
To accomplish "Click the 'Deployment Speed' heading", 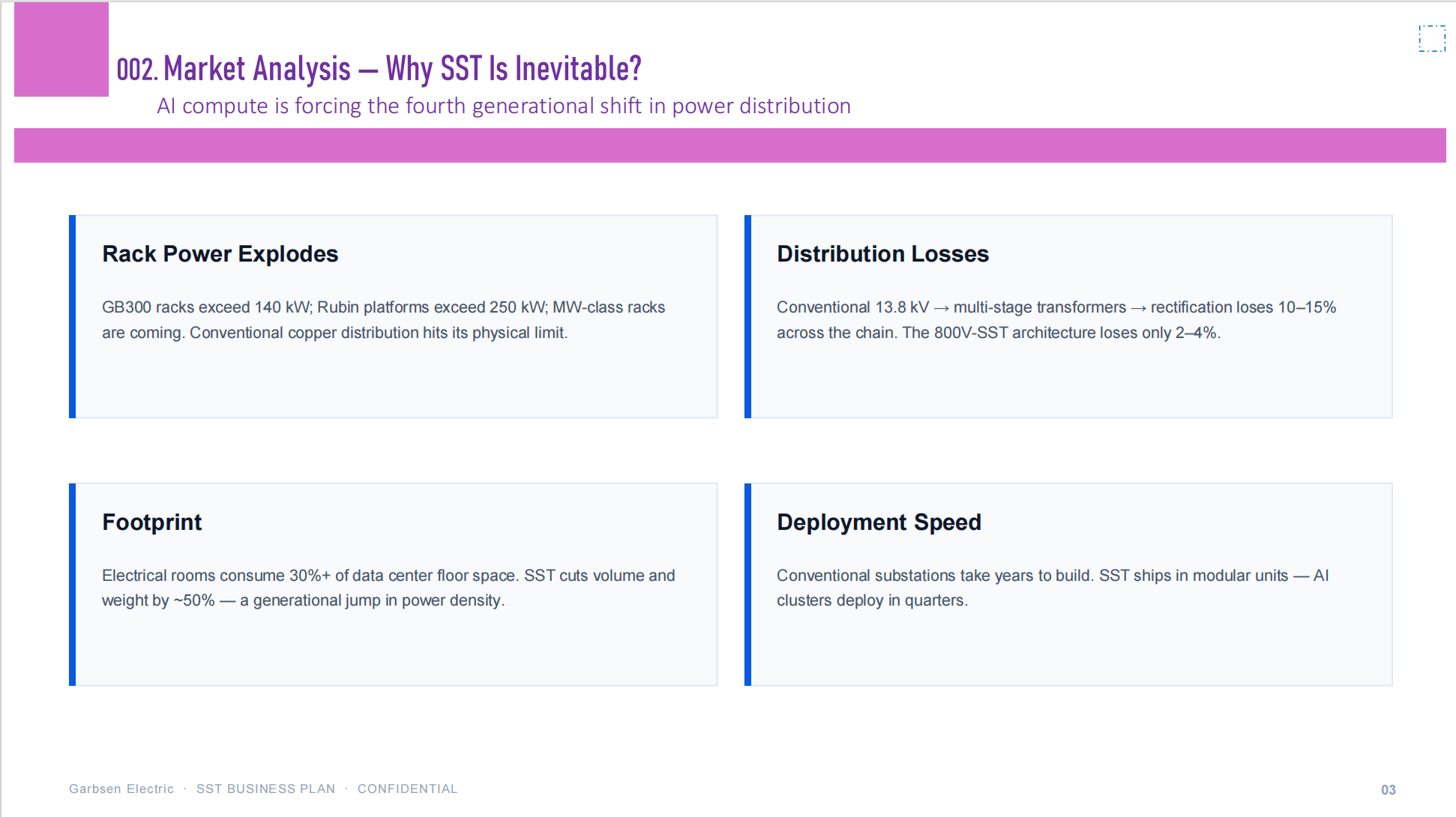I will [879, 522].
